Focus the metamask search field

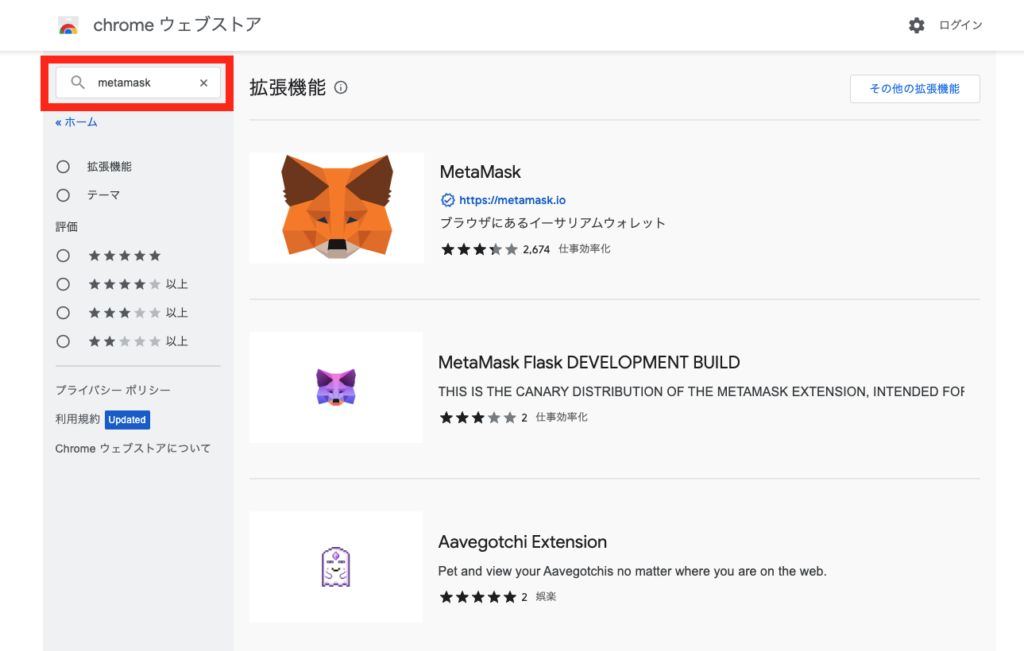[x=138, y=83]
